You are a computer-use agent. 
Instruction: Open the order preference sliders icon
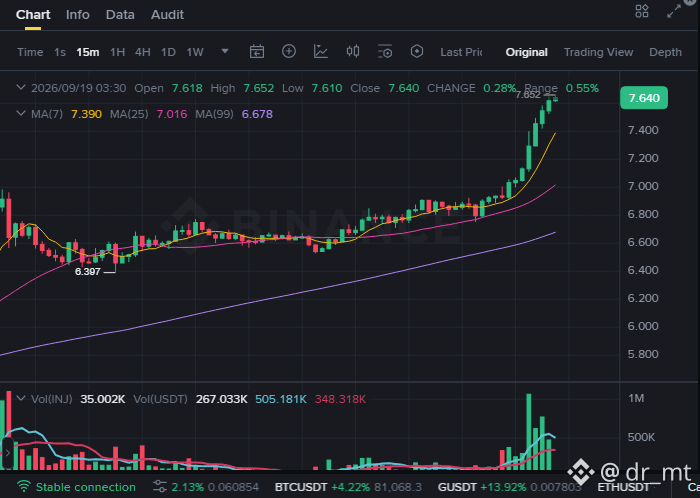tap(159, 486)
